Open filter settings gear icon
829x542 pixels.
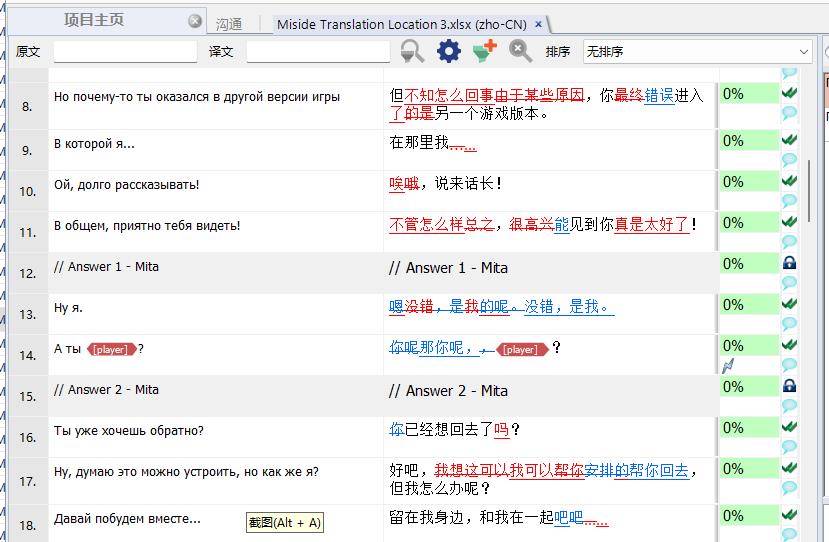449,51
